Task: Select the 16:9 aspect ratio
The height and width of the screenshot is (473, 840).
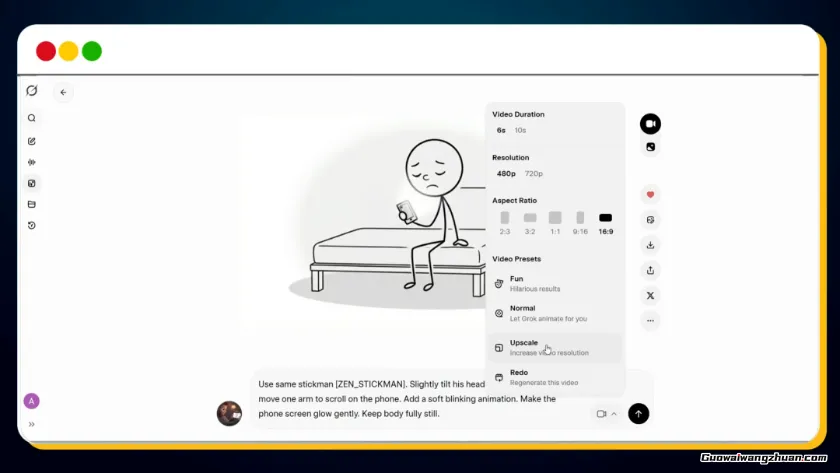Action: (x=605, y=222)
